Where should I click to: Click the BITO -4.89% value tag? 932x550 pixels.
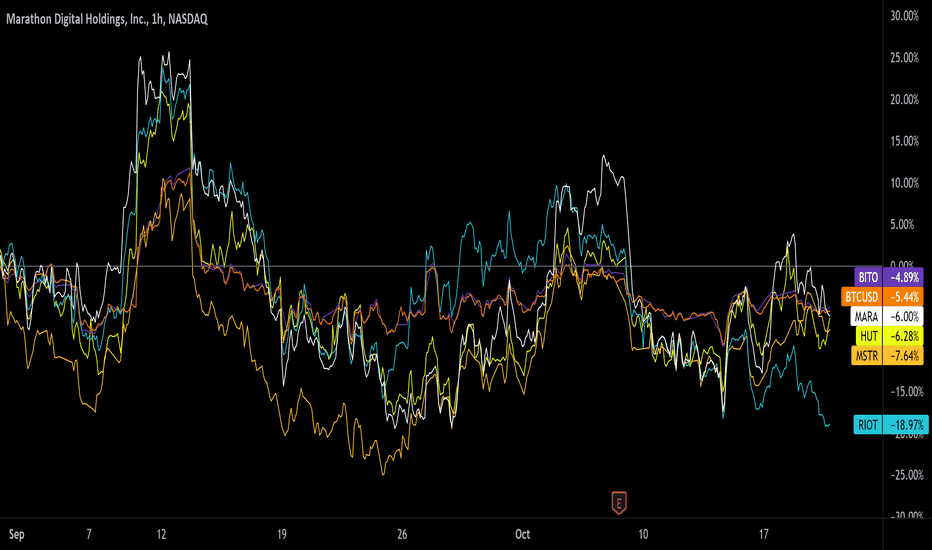point(903,277)
